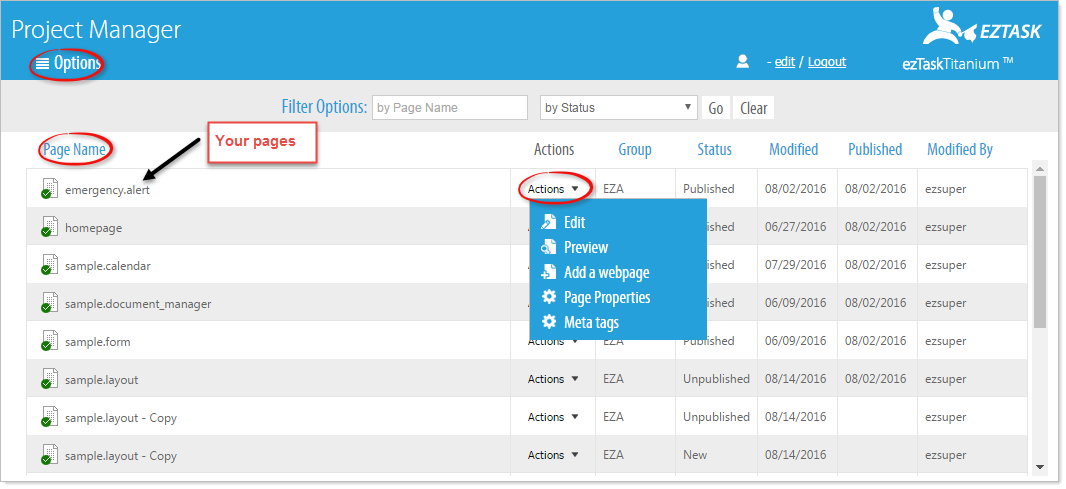Select the emergency.alert page name
Screen dimensions: 1066x489
(x=107, y=190)
